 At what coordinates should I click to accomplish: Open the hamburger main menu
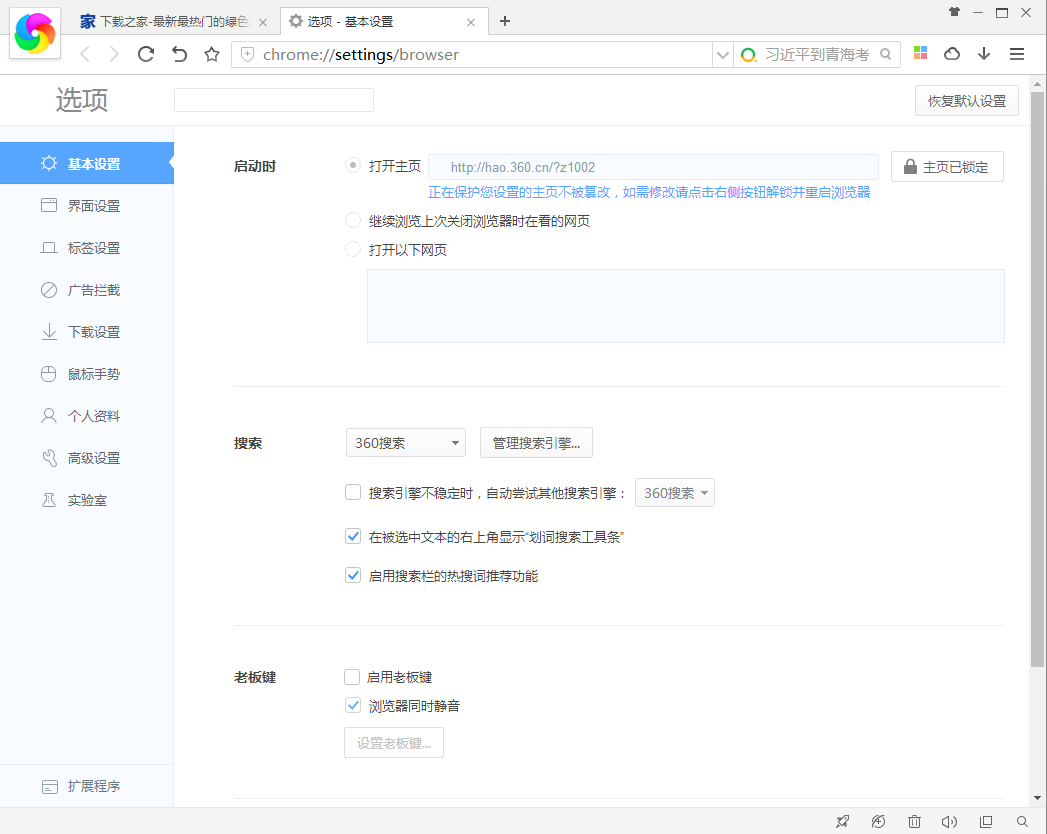point(1017,53)
